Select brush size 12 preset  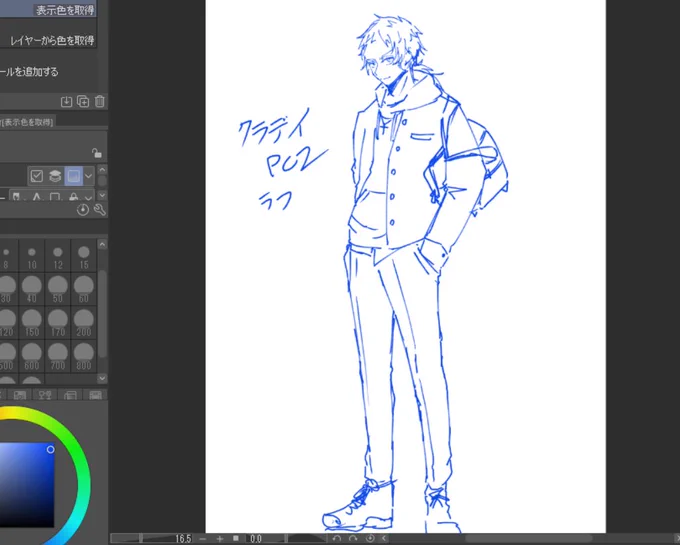[58, 256]
